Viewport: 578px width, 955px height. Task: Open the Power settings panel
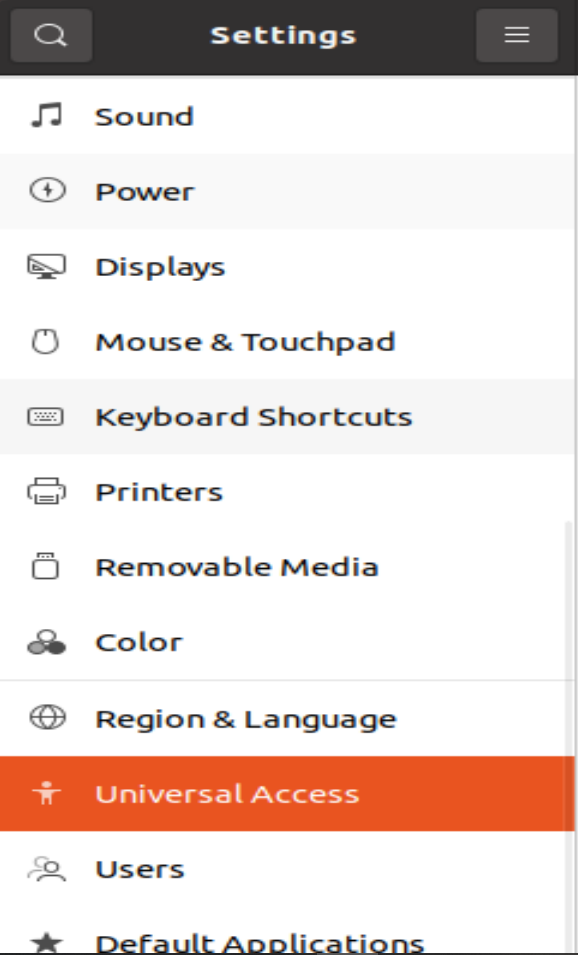(x=200, y=191)
